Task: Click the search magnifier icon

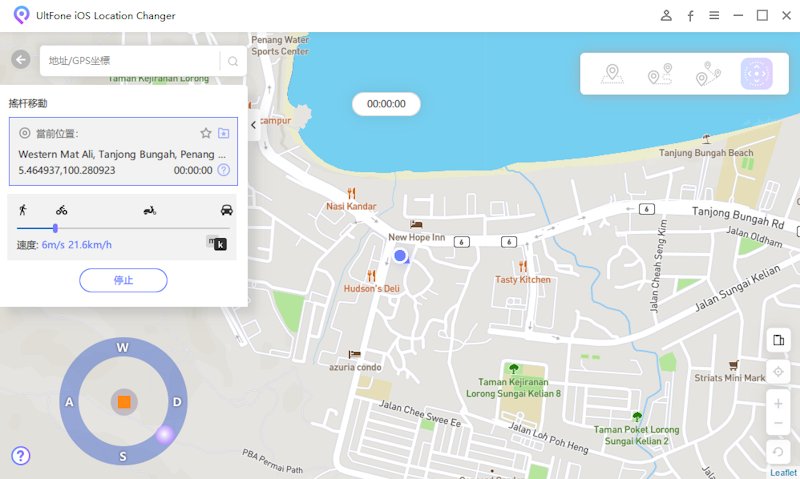Action: (233, 61)
